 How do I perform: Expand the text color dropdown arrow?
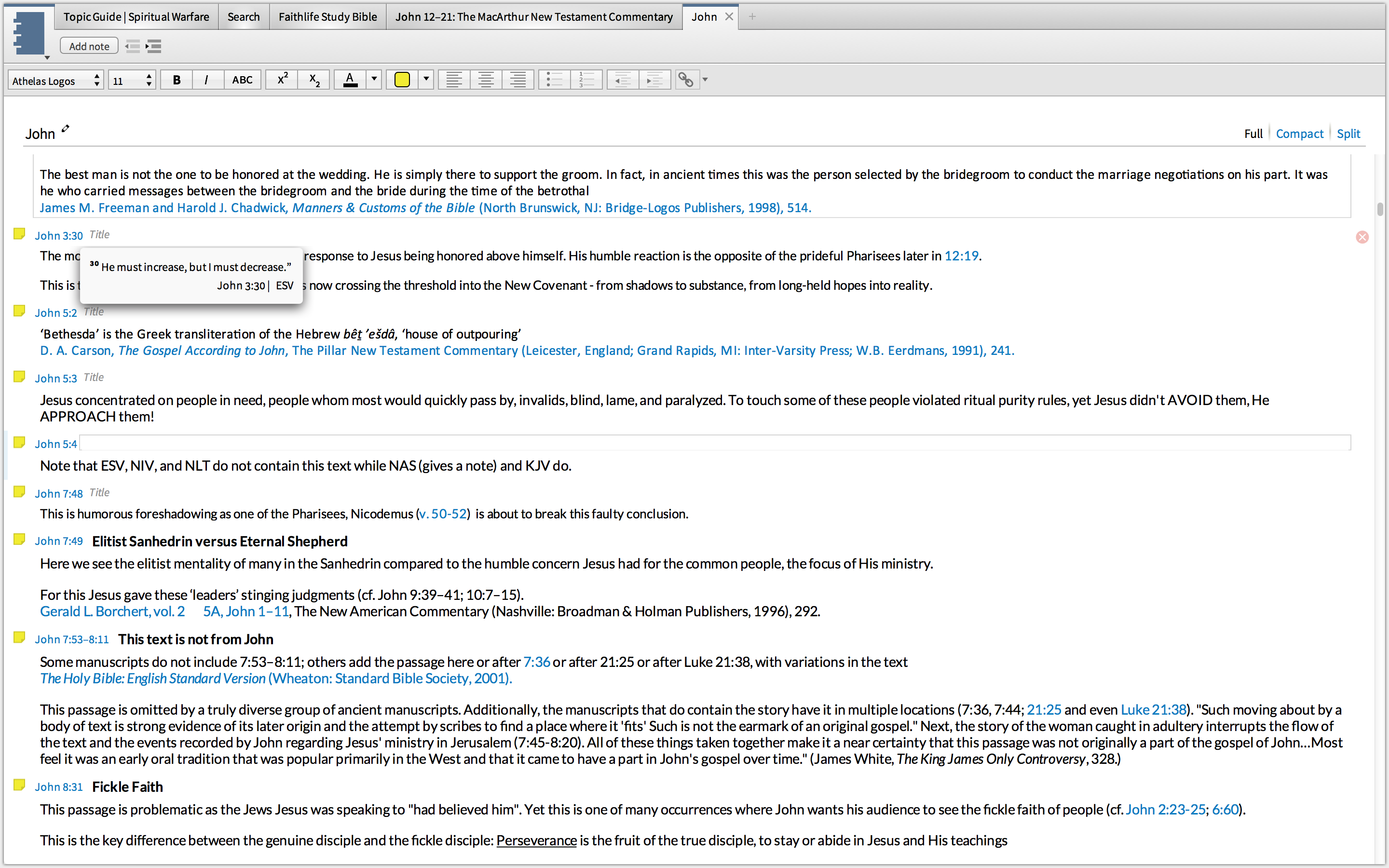pyautogui.click(x=374, y=79)
